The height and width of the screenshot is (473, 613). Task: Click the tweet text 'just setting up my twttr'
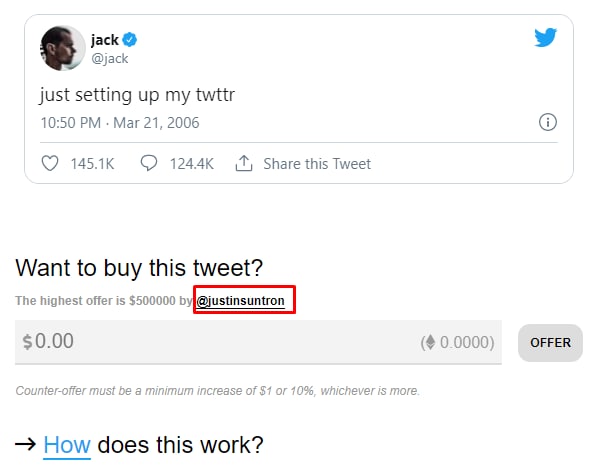137,96
